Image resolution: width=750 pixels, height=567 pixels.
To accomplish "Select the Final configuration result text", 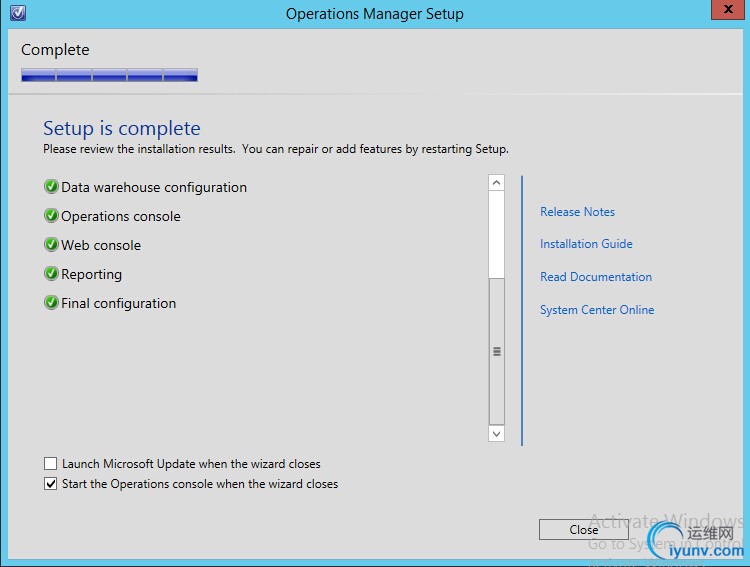I will click(119, 303).
